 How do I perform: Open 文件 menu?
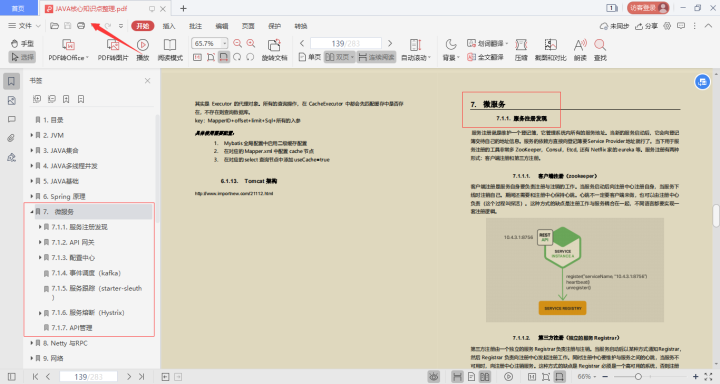coord(24,26)
